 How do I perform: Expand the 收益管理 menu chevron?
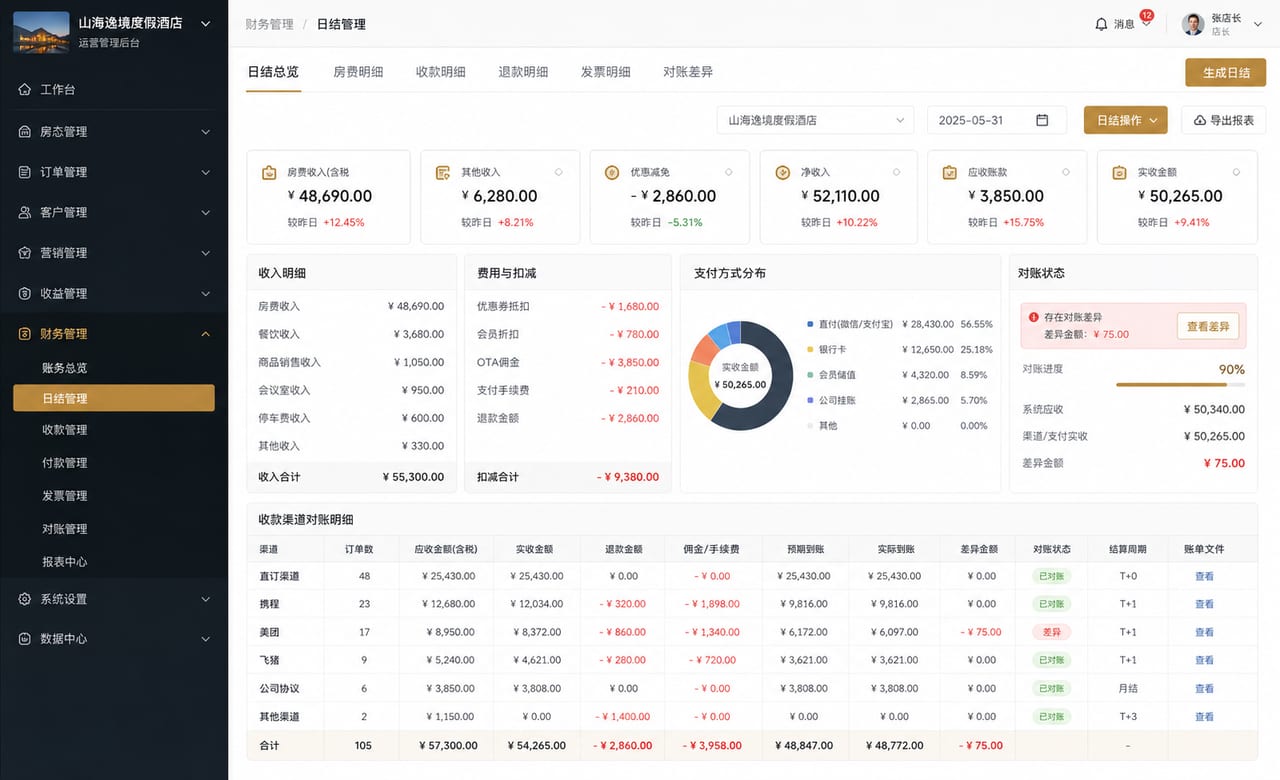(205, 294)
